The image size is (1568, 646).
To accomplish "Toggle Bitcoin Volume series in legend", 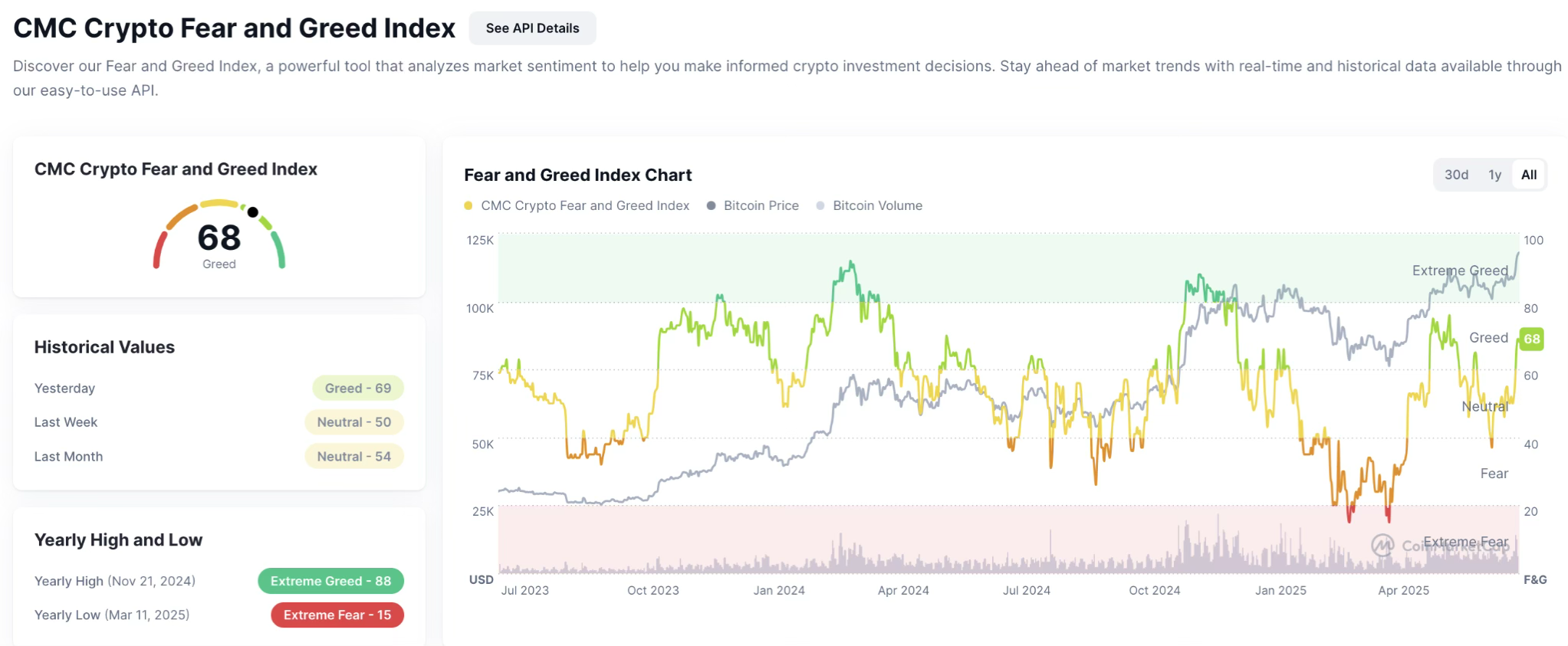I will (877, 205).
